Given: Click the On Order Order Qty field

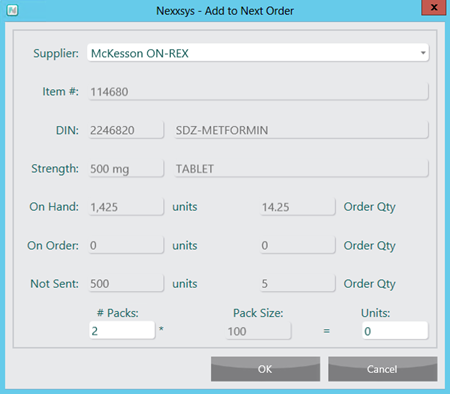Looking at the screenshot, I should [x=298, y=245].
